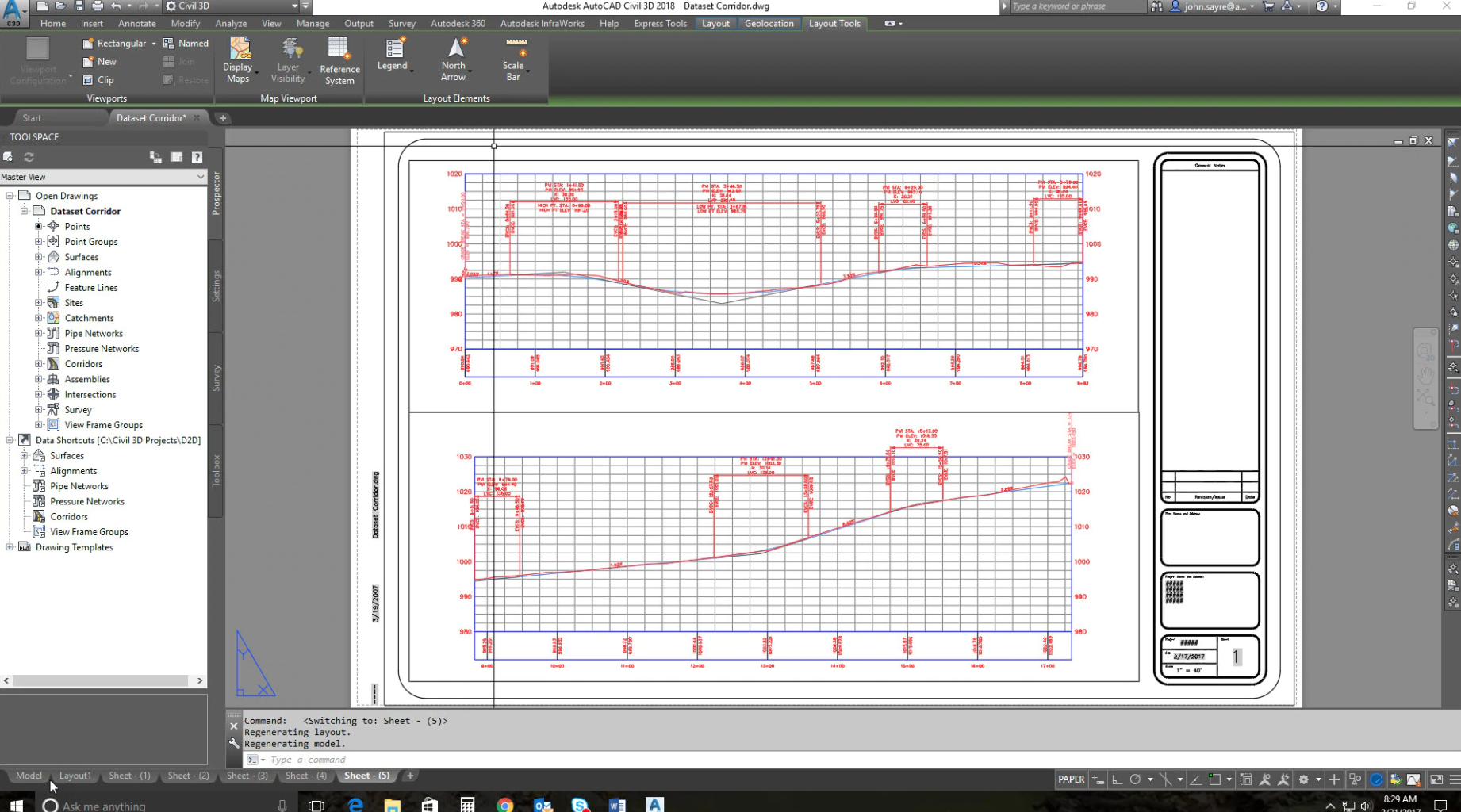
Task: Enable object snap on the status bar
Action: point(1167,779)
